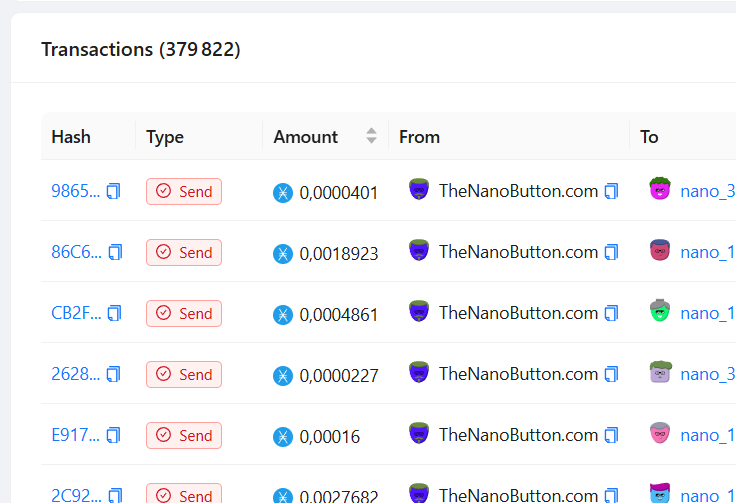Open transaction hash 9865...
Viewport: 736px width, 503px height.
click(x=76, y=191)
